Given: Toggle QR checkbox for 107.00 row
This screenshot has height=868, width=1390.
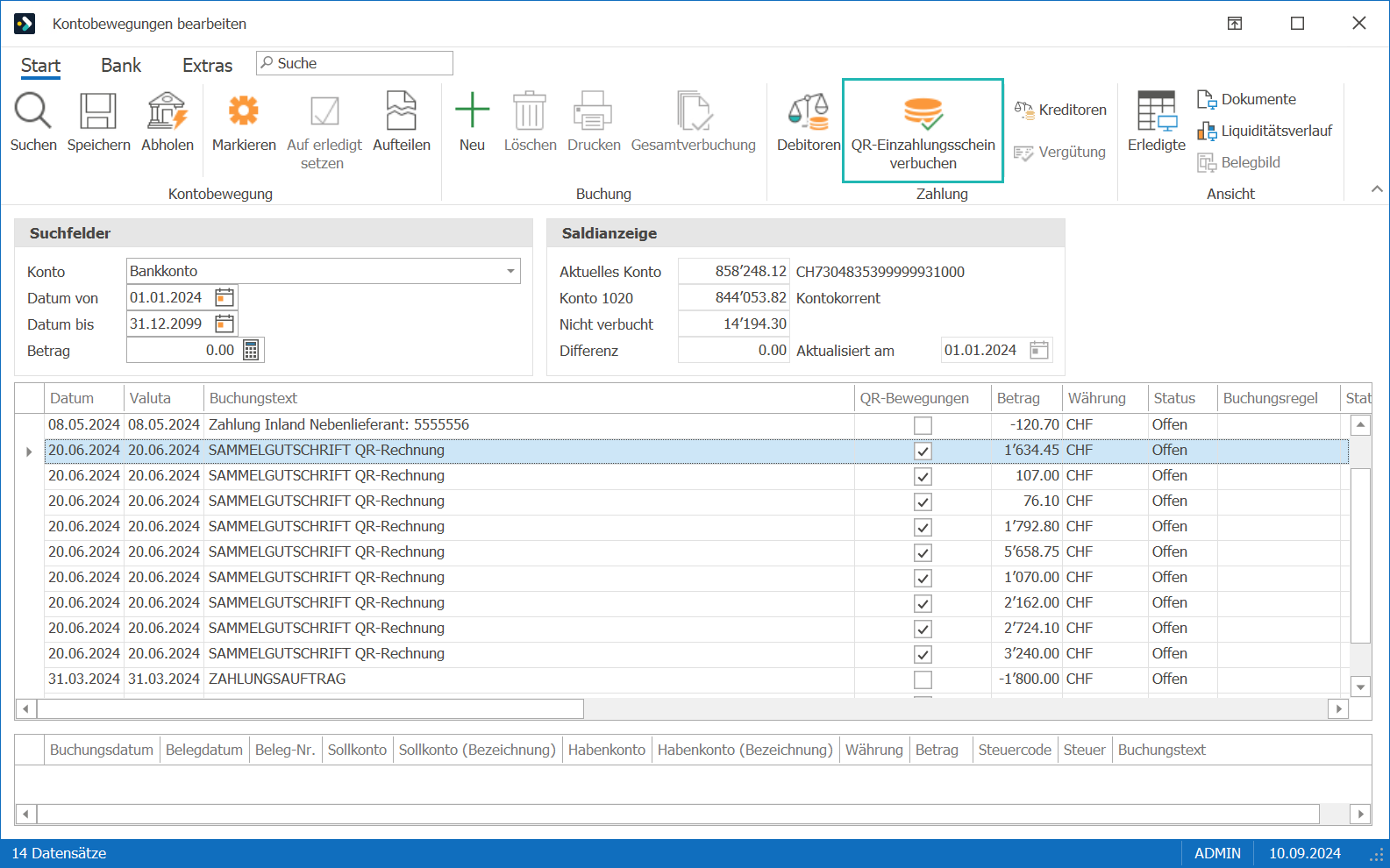Looking at the screenshot, I should click(923, 477).
